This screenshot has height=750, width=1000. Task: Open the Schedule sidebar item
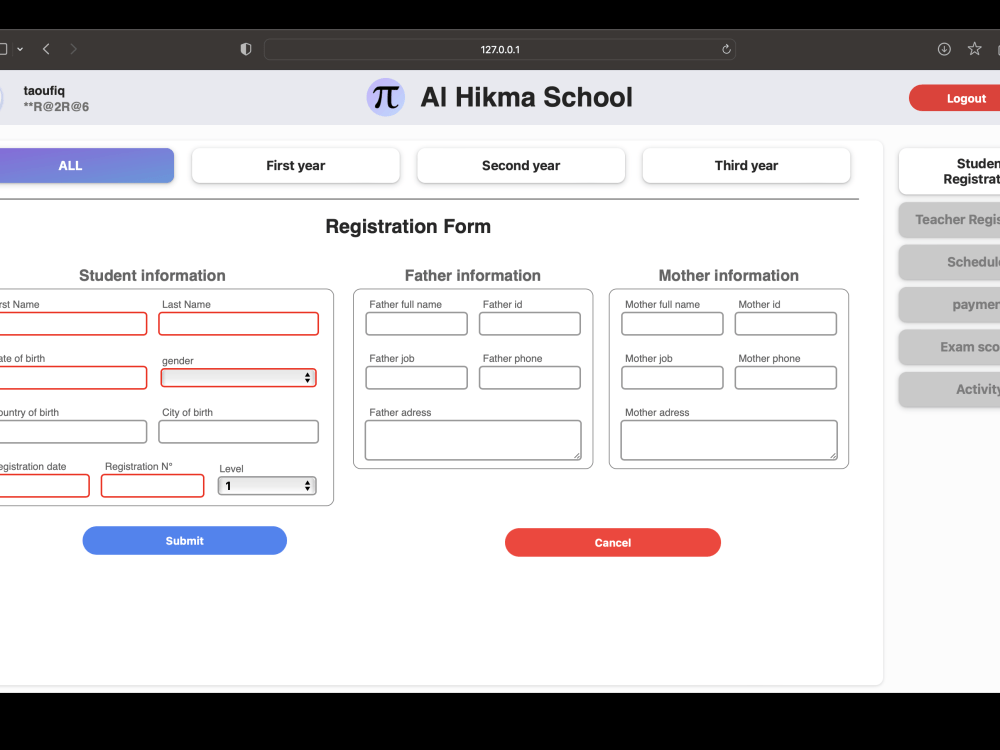[x=950, y=262]
